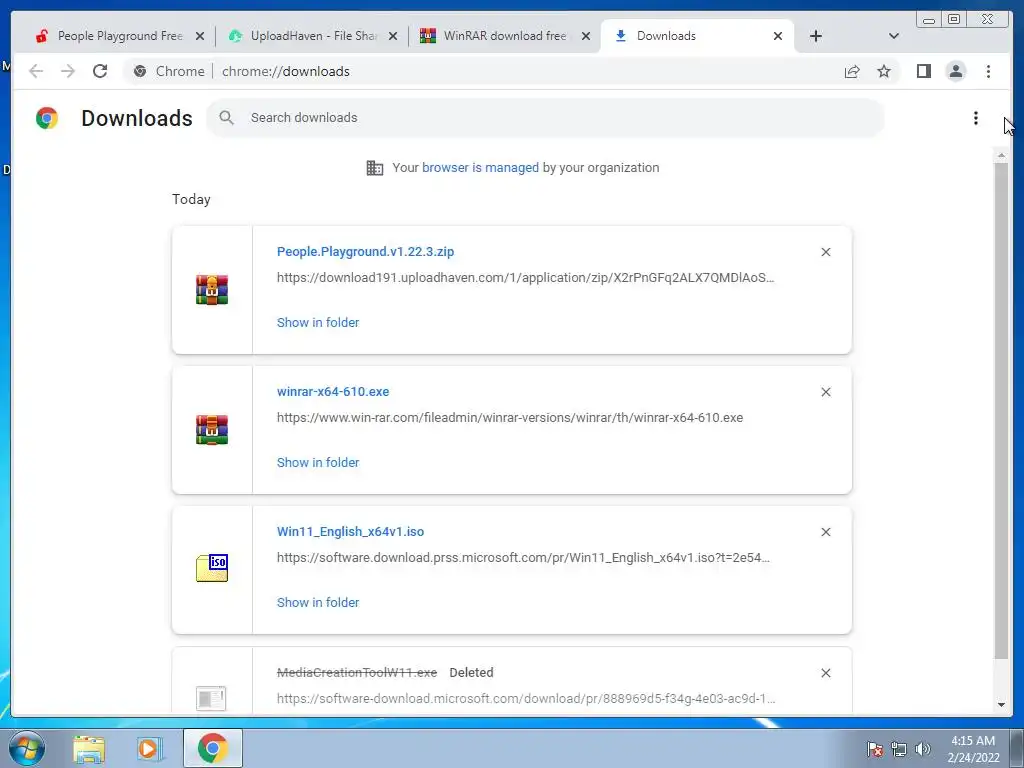Click the MediaCreationTool source URL
The height and width of the screenshot is (768, 1024).
(x=526, y=698)
